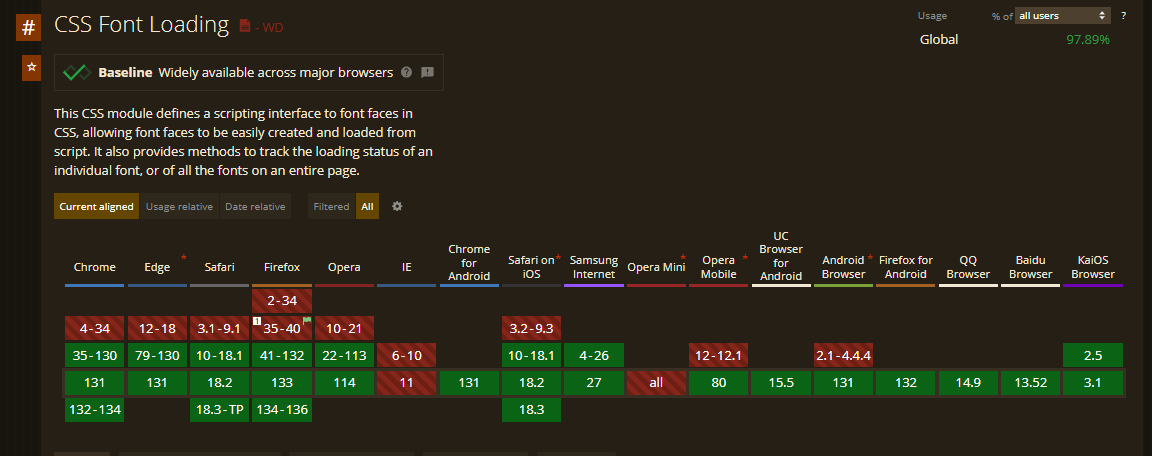Click Opera Mobile 12-12.1 cell
Viewport: 1152px width, 456px height.
[x=719, y=355]
